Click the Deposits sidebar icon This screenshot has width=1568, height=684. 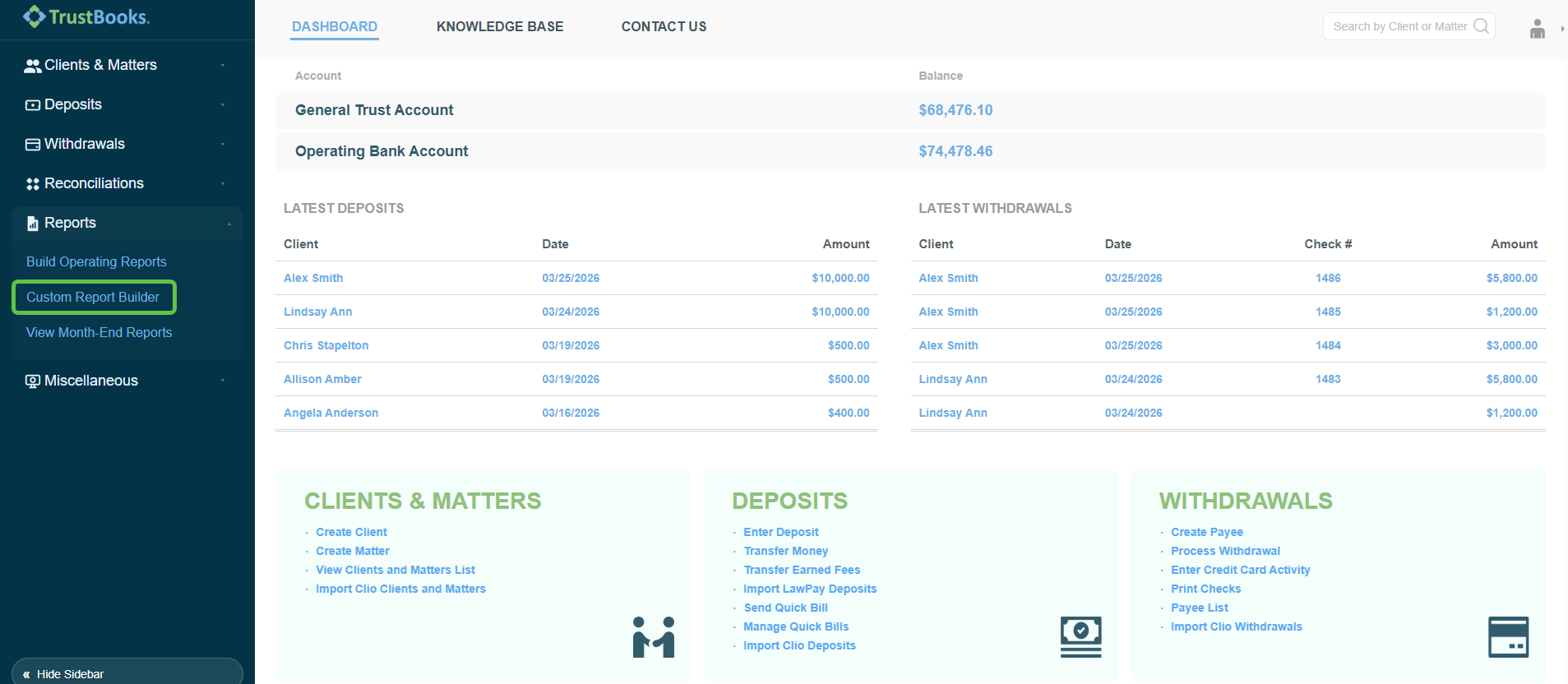[33, 105]
